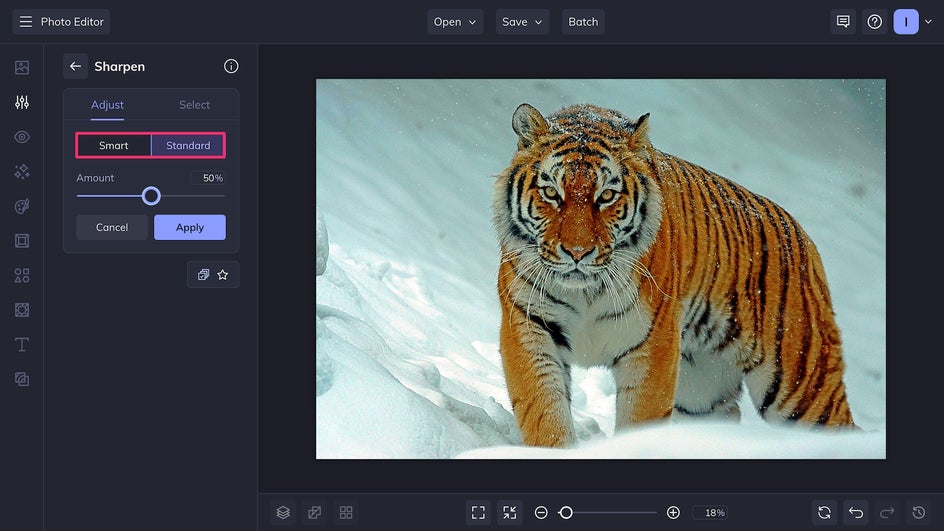Open the Frames tool in left sidebar
944x531 pixels.
click(22, 241)
